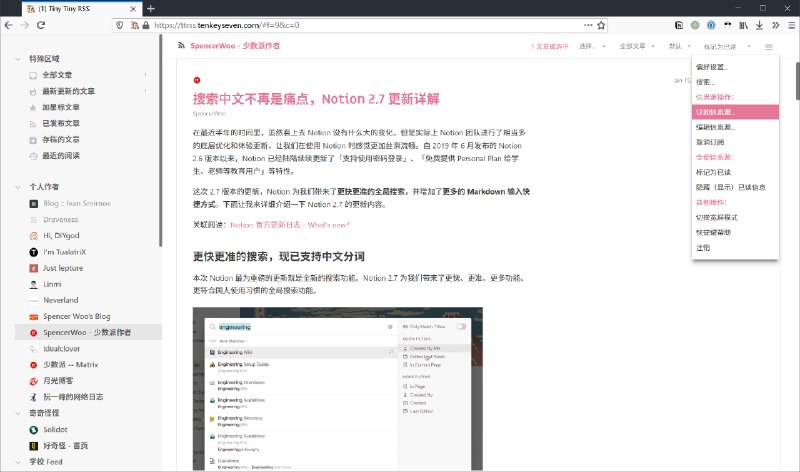Select 订阅信息源... from the menu
This screenshot has height=472, width=800.
(713, 112)
